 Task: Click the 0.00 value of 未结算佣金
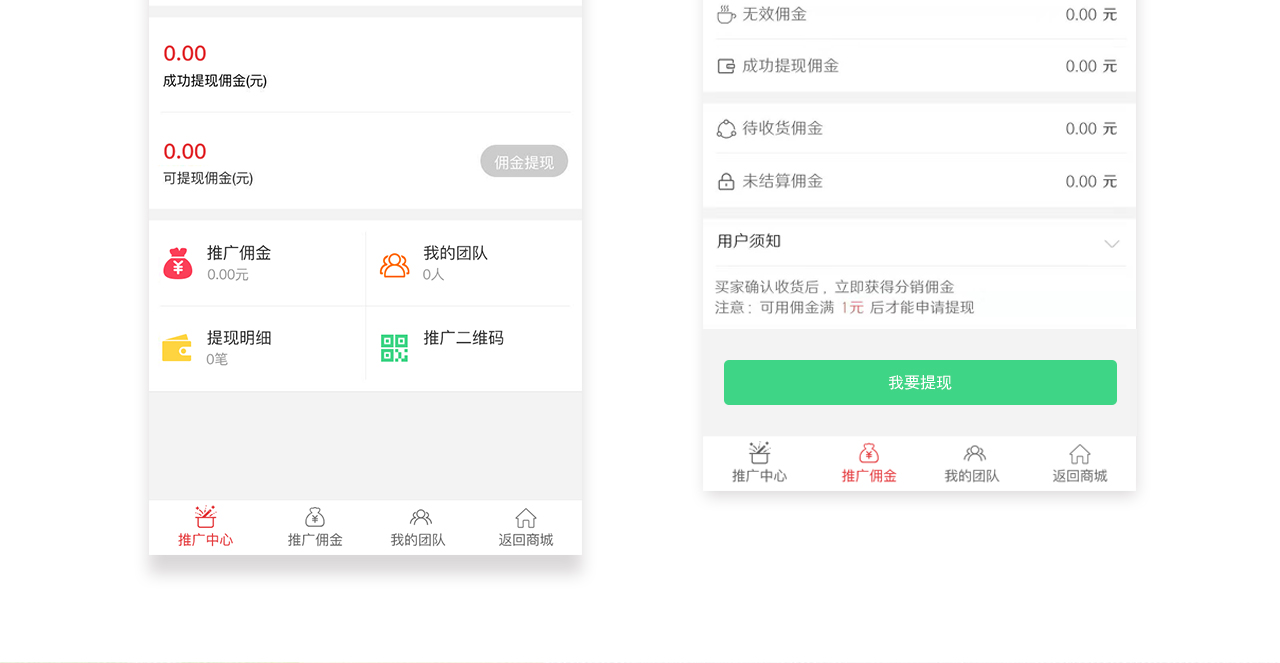tap(1081, 182)
